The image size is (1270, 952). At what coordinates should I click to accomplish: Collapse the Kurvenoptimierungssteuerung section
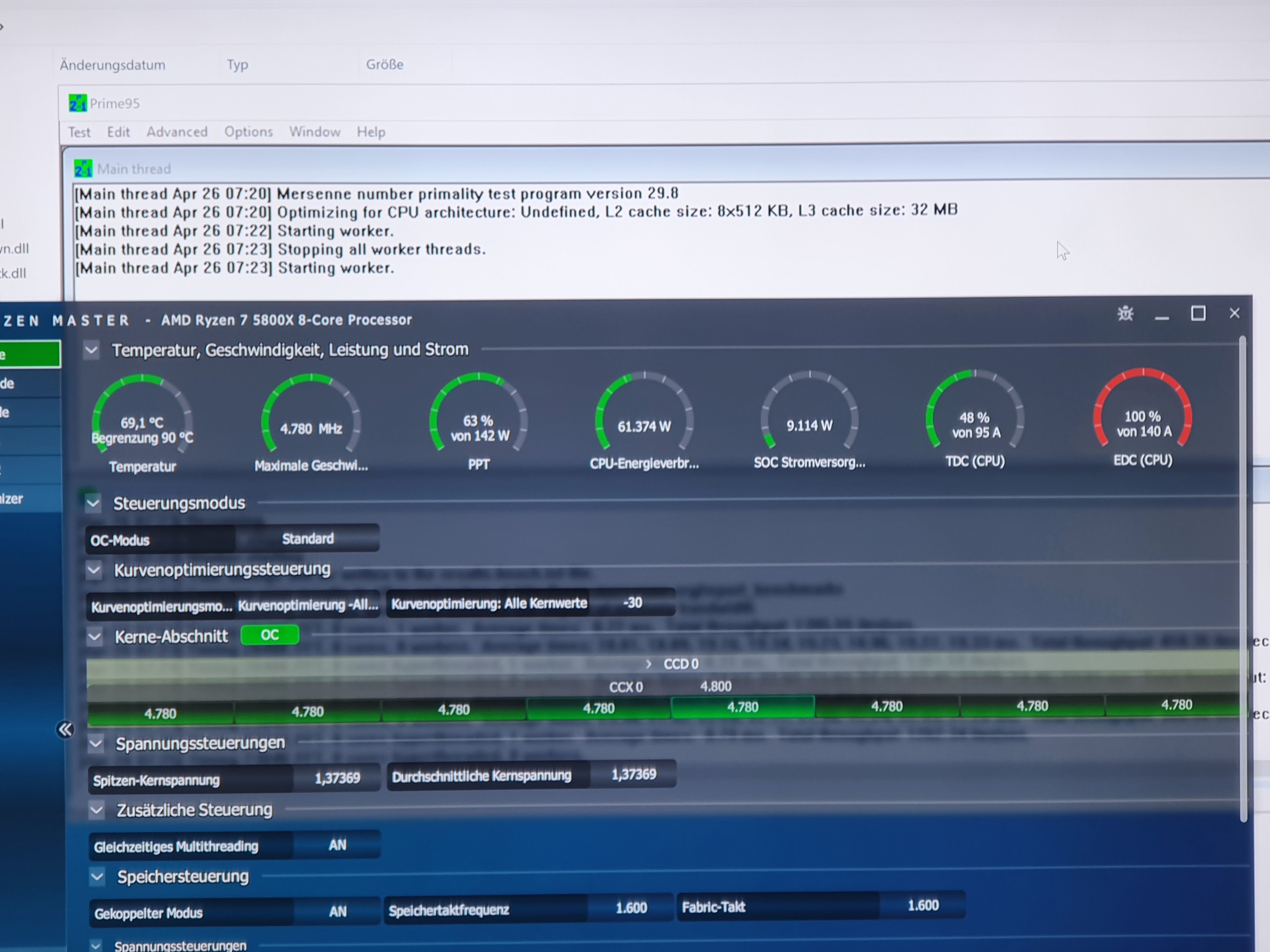94,570
